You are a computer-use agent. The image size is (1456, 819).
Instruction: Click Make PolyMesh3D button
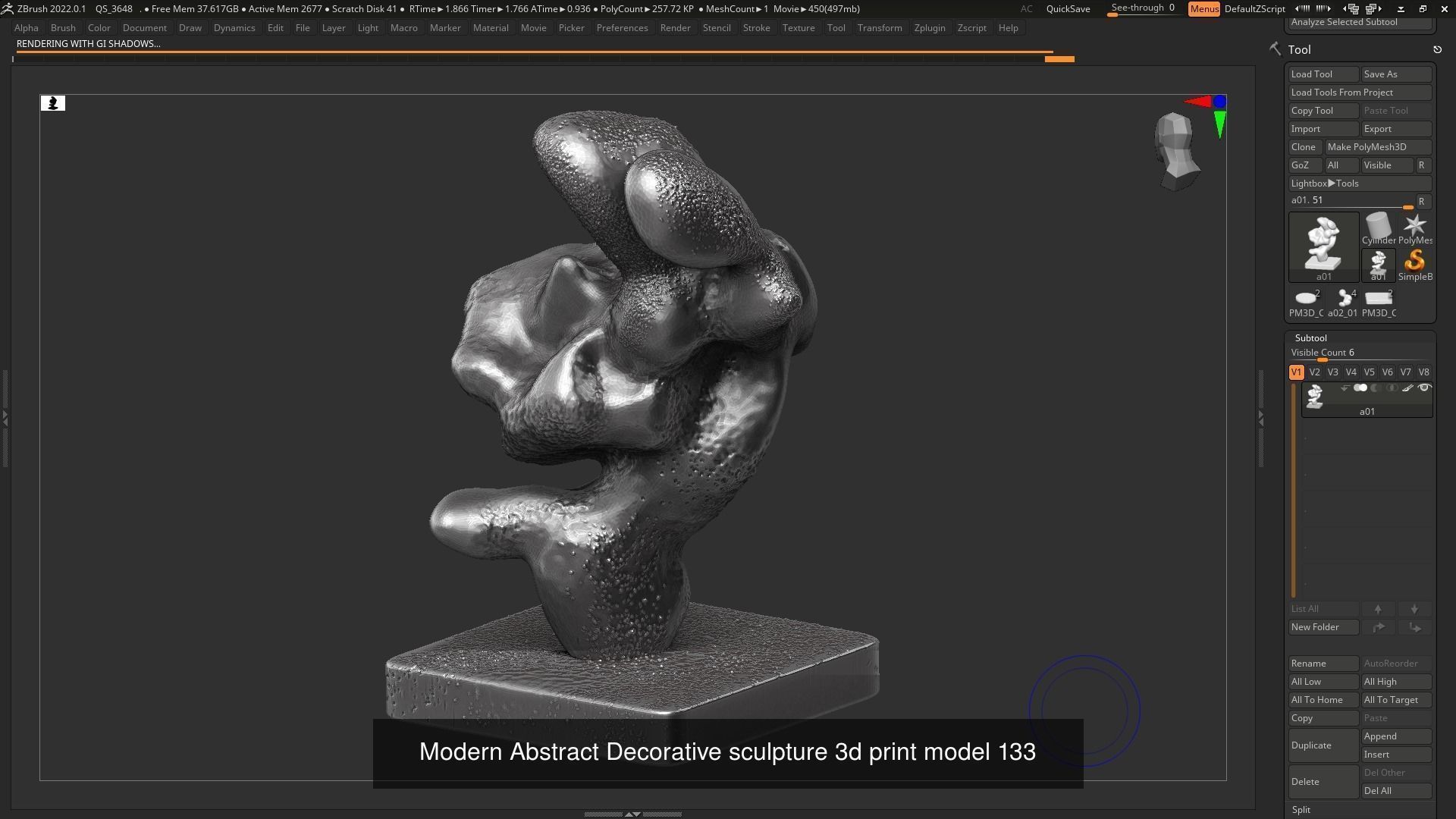pos(1378,147)
